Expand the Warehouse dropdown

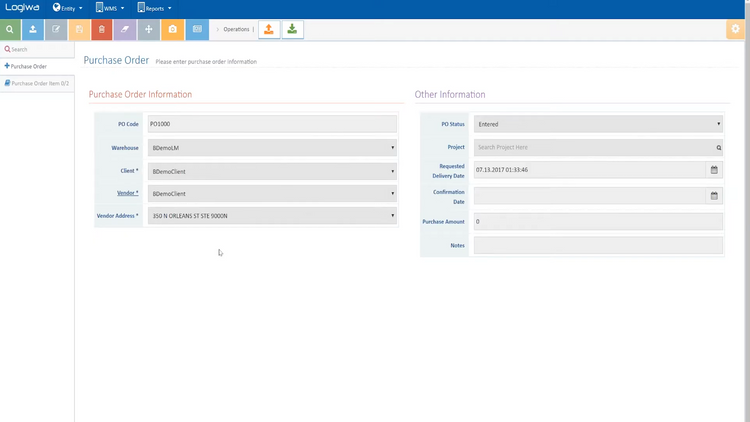[272, 148]
